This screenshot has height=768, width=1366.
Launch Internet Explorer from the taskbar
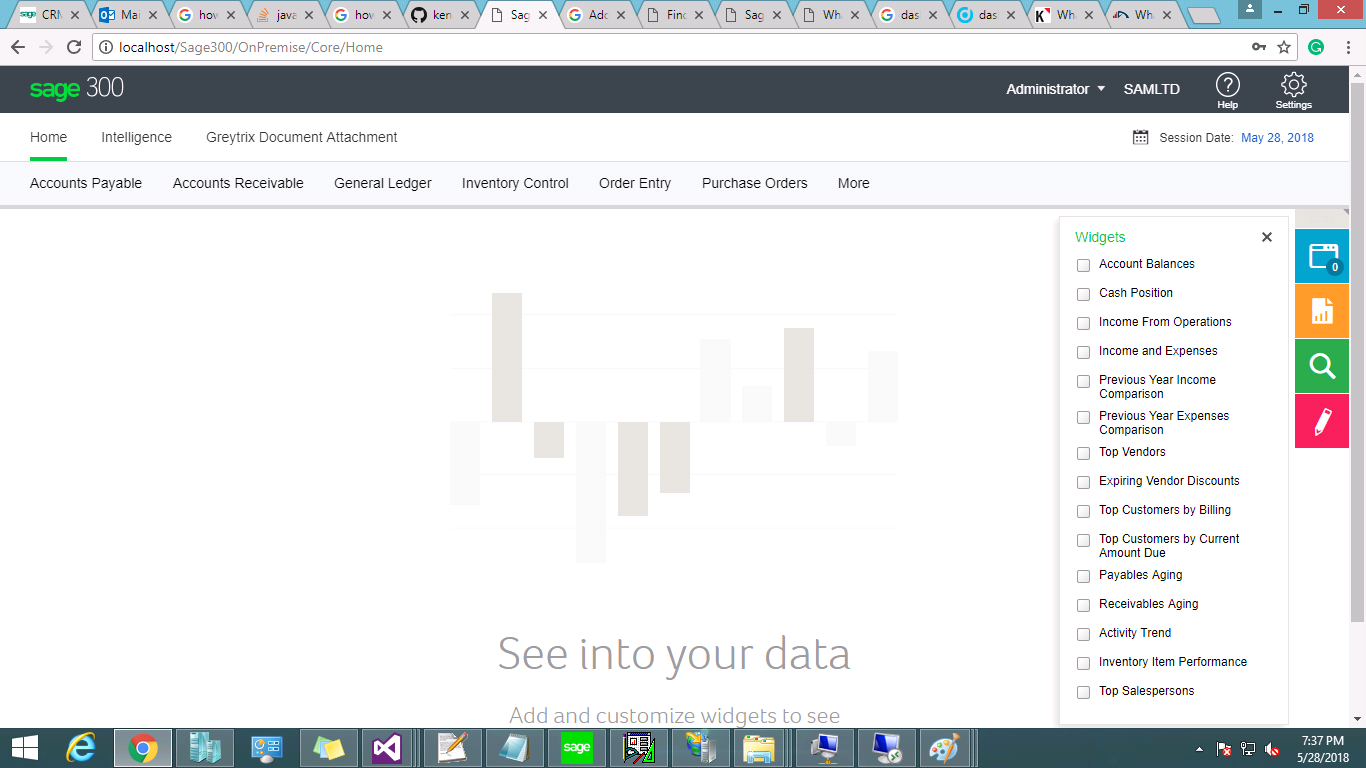point(81,748)
